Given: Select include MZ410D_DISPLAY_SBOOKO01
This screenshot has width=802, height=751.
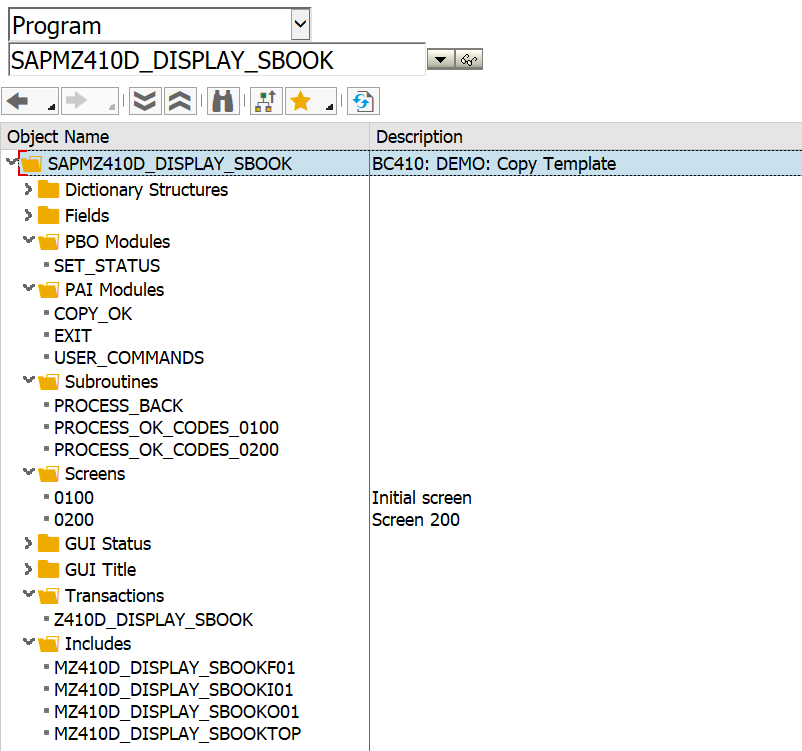Looking at the screenshot, I should (x=176, y=712).
